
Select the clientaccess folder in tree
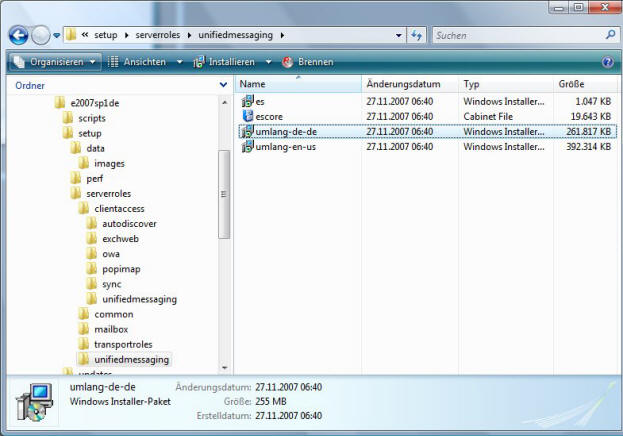point(119,209)
